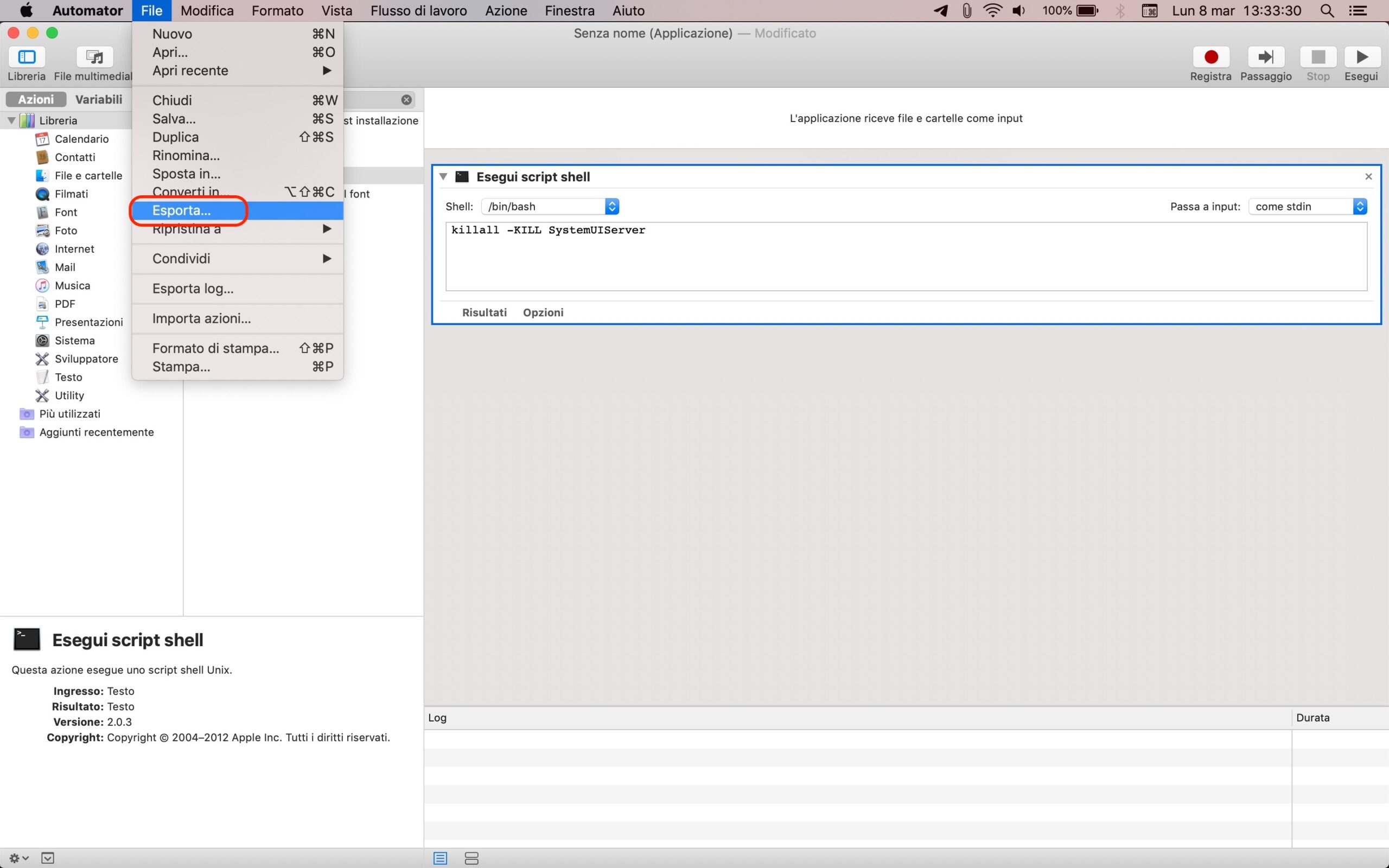Click the Registra record button

(1210, 57)
